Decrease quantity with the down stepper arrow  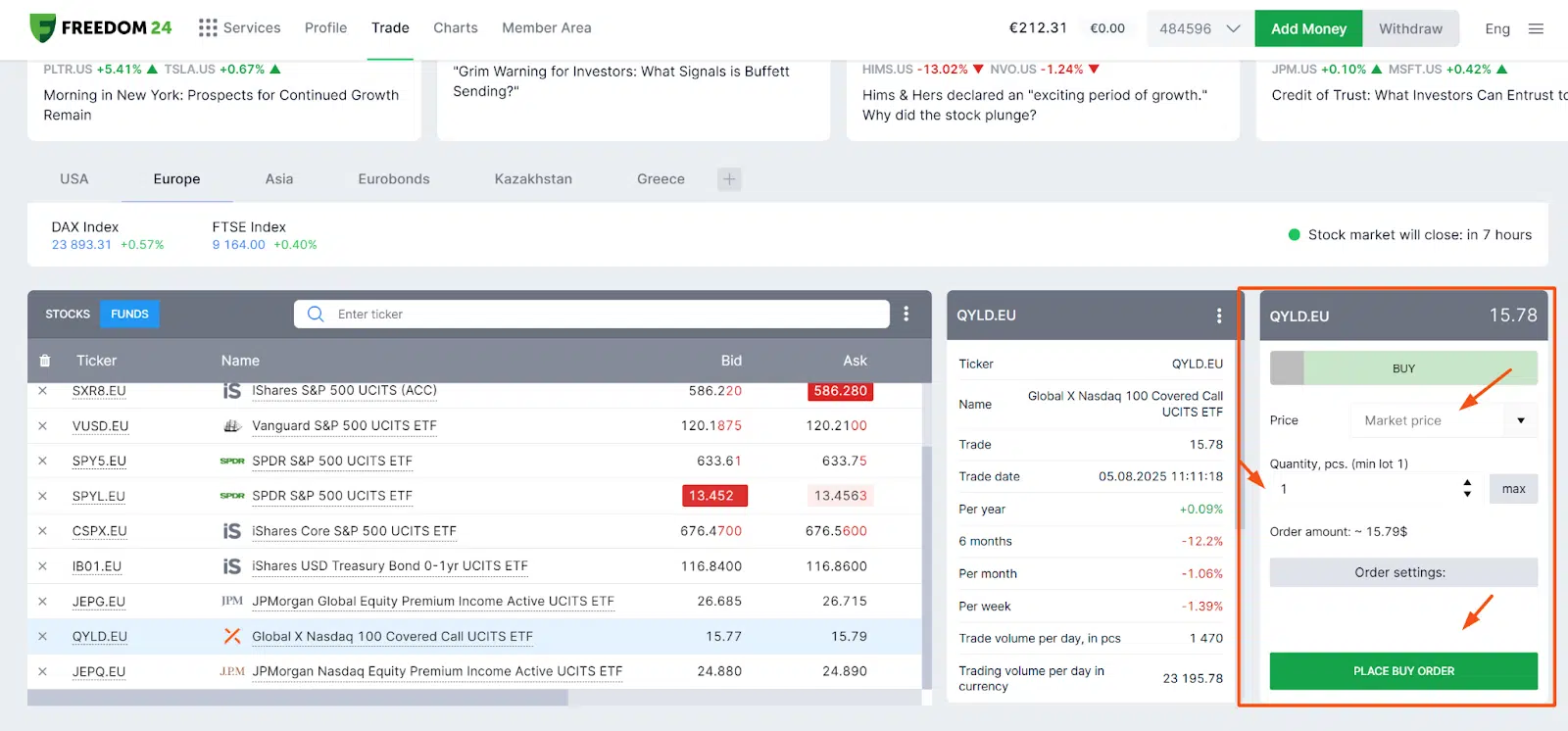(x=1467, y=494)
